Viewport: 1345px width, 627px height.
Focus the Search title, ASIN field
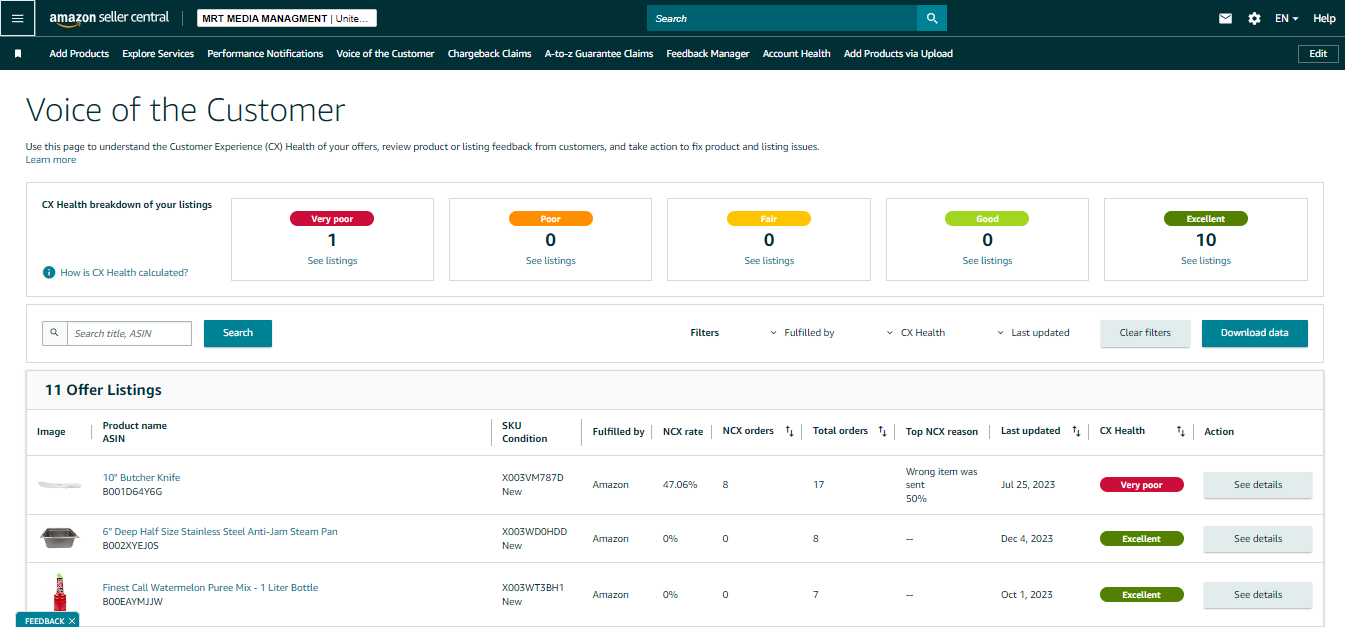click(x=129, y=333)
